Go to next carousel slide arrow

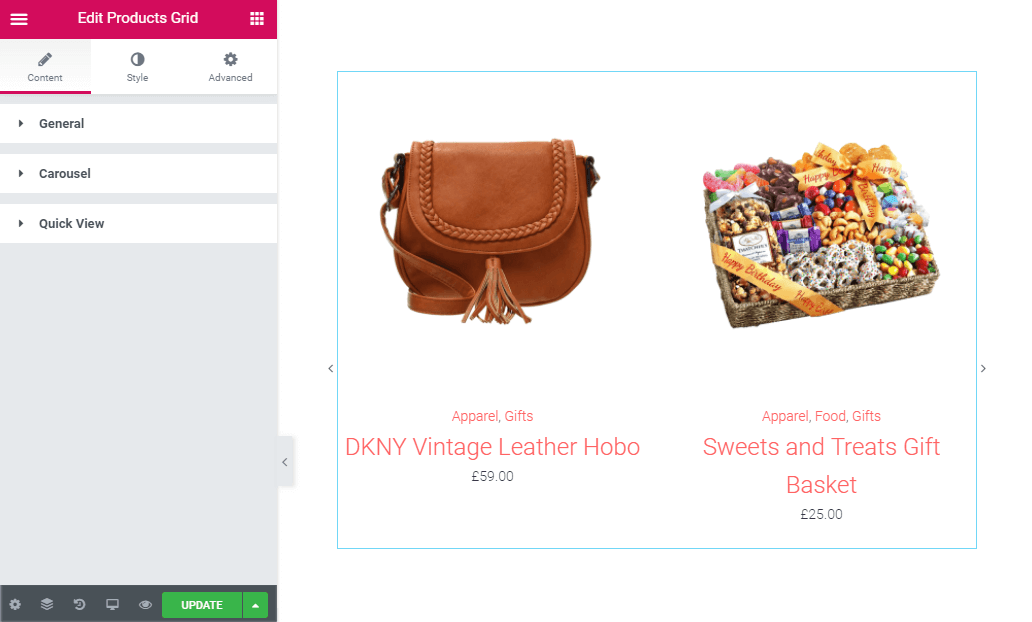tap(983, 369)
